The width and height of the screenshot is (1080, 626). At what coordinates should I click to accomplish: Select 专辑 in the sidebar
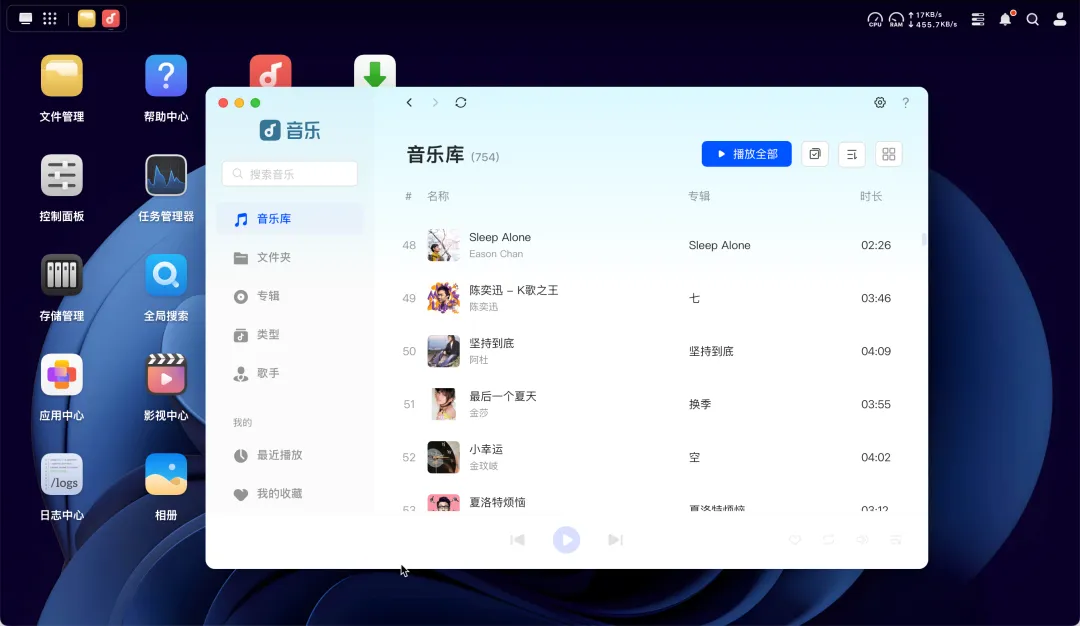pyautogui.click(x=290, y=296)
